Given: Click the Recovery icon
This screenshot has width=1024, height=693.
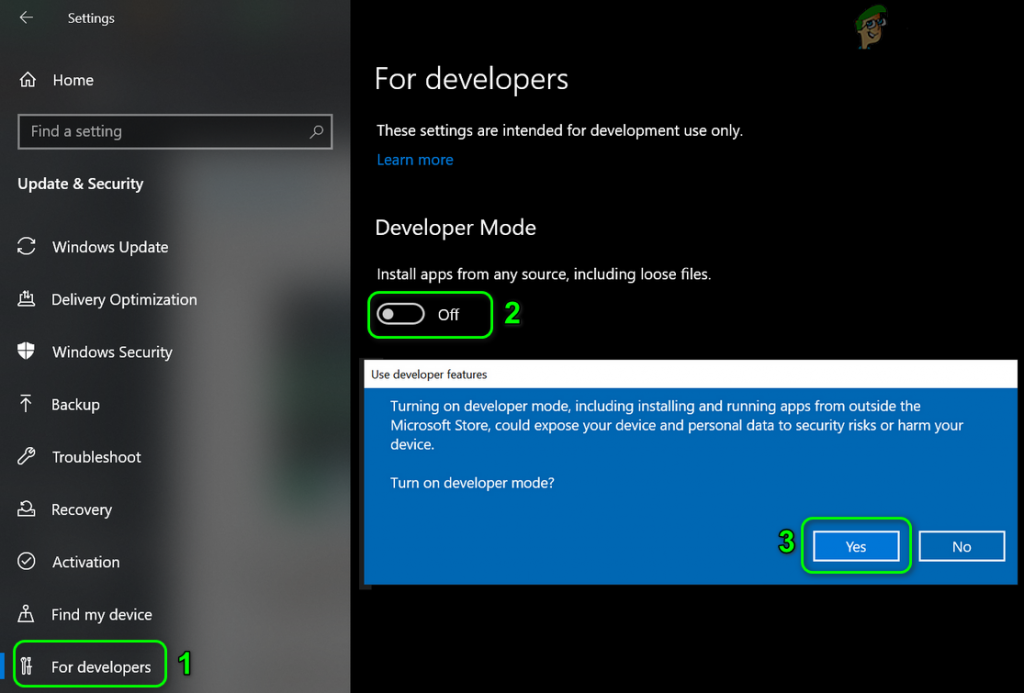Looking at the screenshot, I should pos(26,509).
